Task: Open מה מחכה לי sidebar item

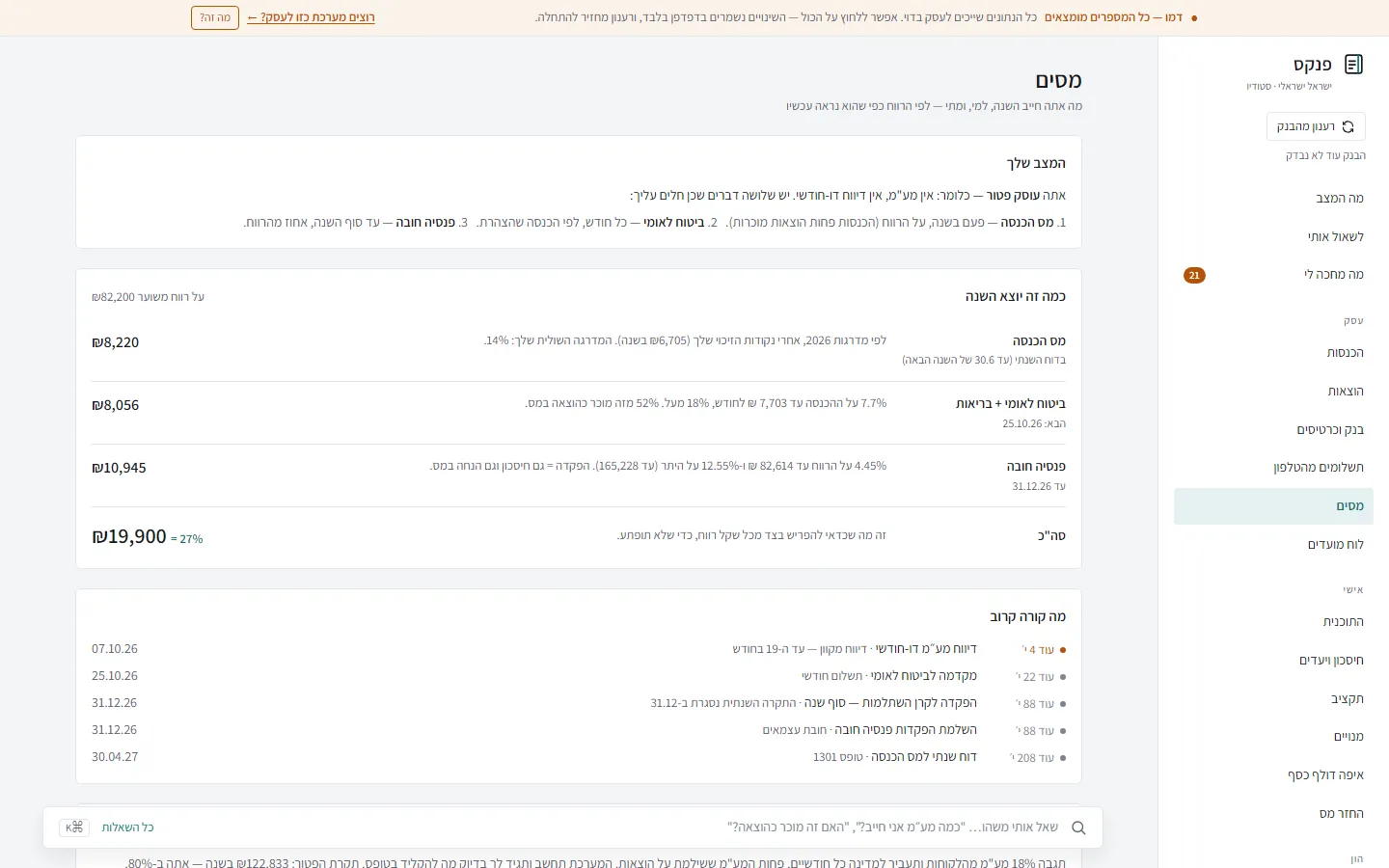Action: coord(1273,275)
